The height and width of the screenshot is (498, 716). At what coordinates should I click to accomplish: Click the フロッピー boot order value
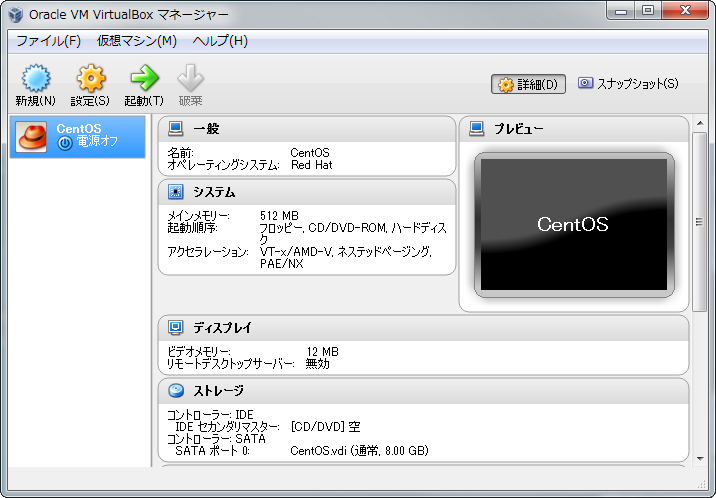[x=353, y=233]
